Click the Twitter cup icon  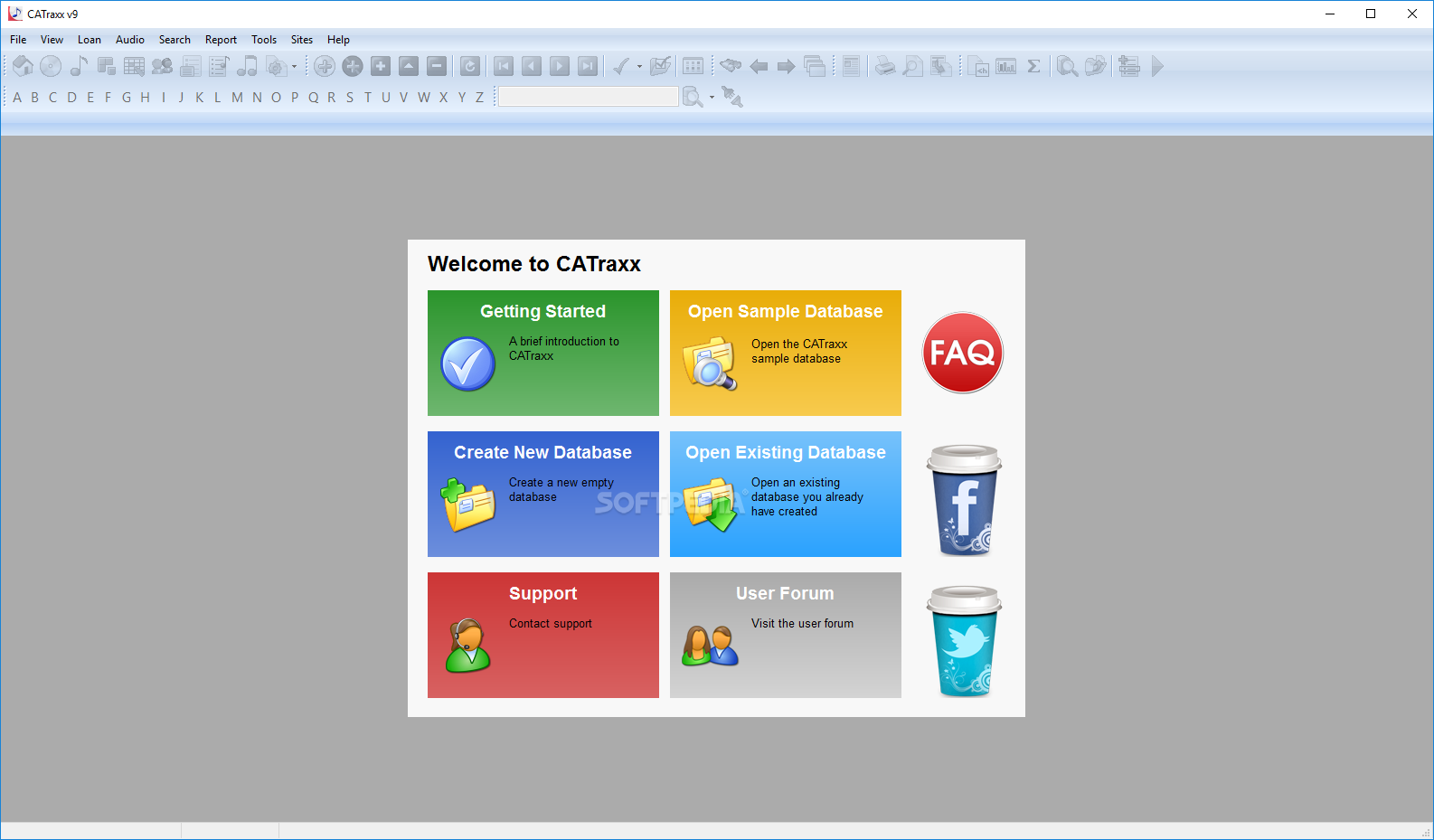(x=964, y=641)
